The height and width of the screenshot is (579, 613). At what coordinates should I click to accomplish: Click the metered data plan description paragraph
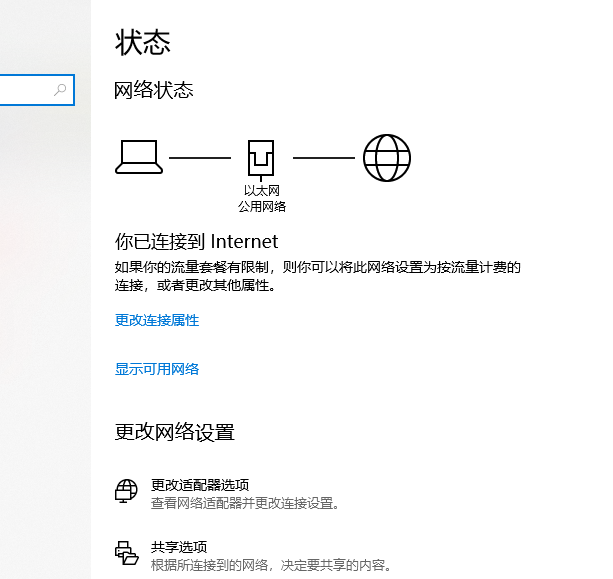click(x=318, y=276)
